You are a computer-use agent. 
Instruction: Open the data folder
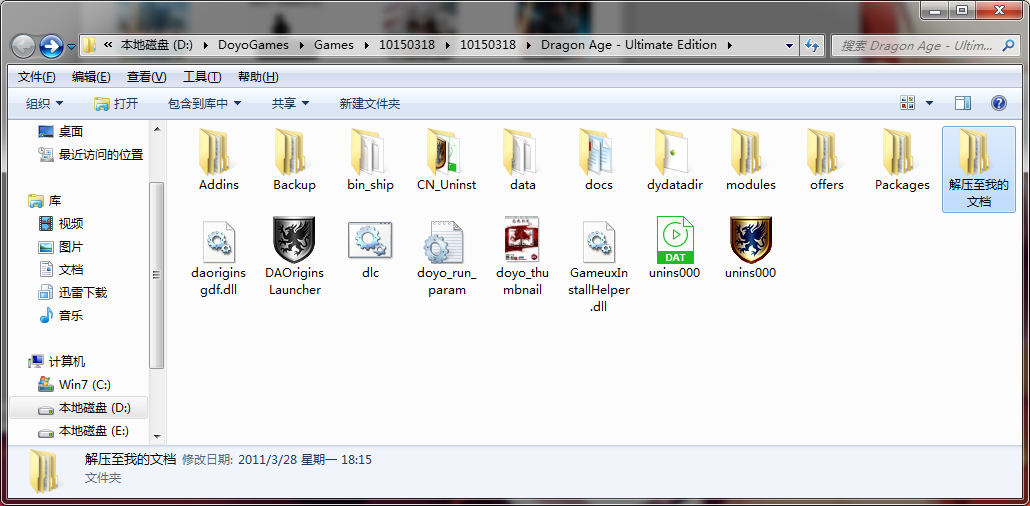tap(523, 160)
